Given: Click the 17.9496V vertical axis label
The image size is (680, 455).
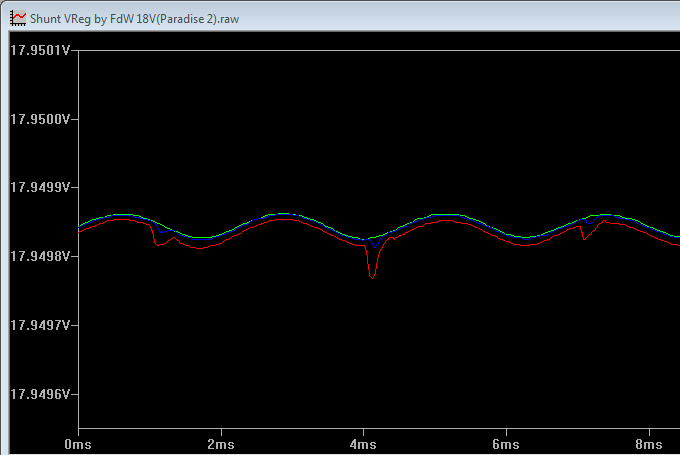Looking at the screenshot, I should pos(40,394).
